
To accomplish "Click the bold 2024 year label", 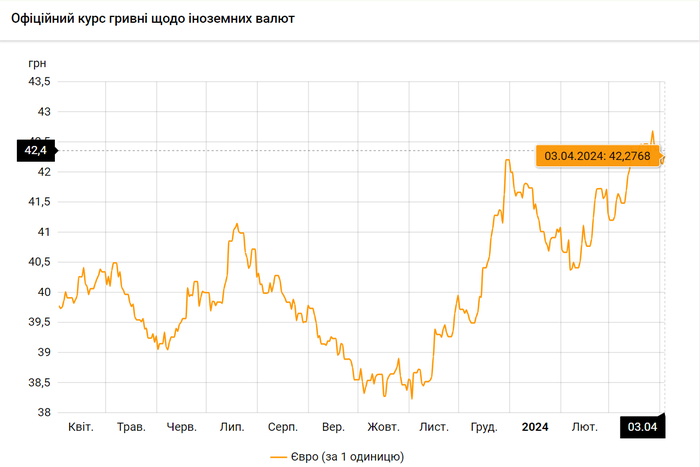I will tap(535, 427).
